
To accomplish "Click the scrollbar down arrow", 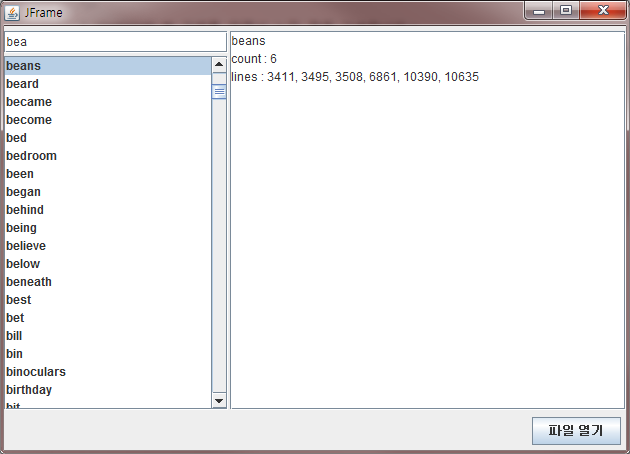I will point(219,401).
